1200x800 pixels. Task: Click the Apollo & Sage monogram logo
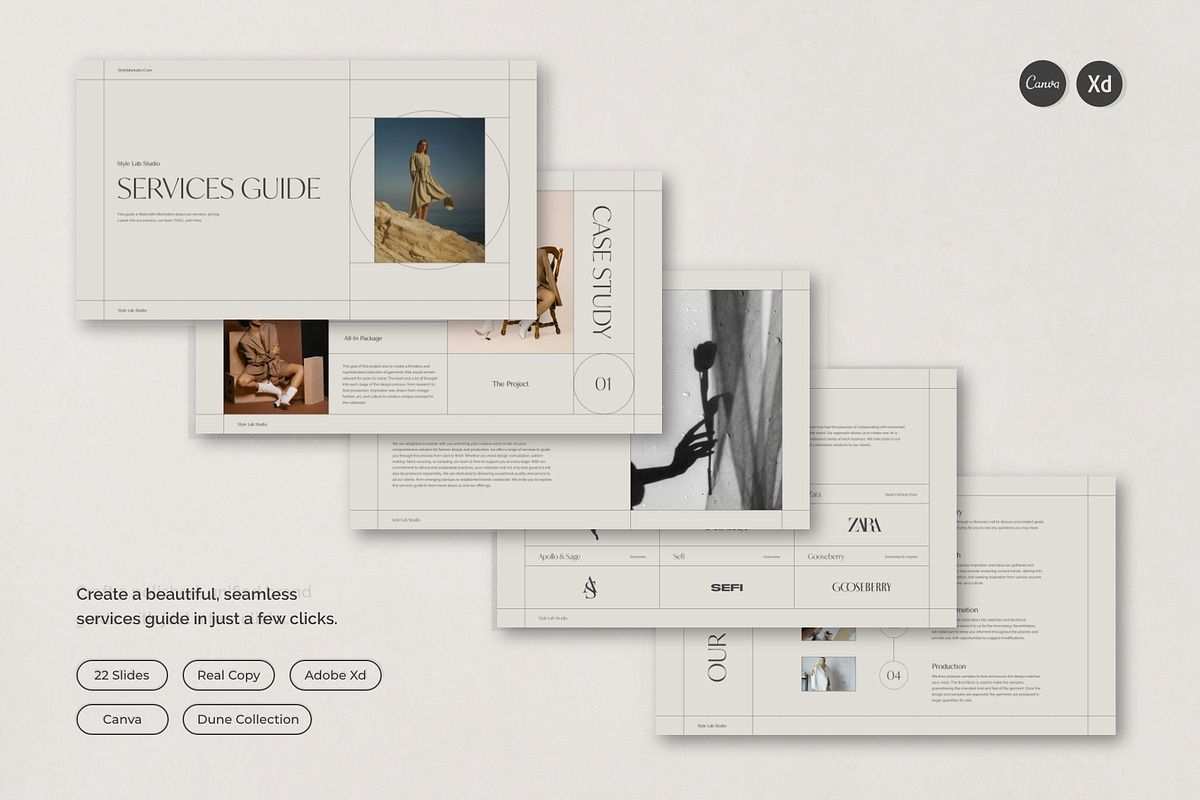click(x=590, y=588)
